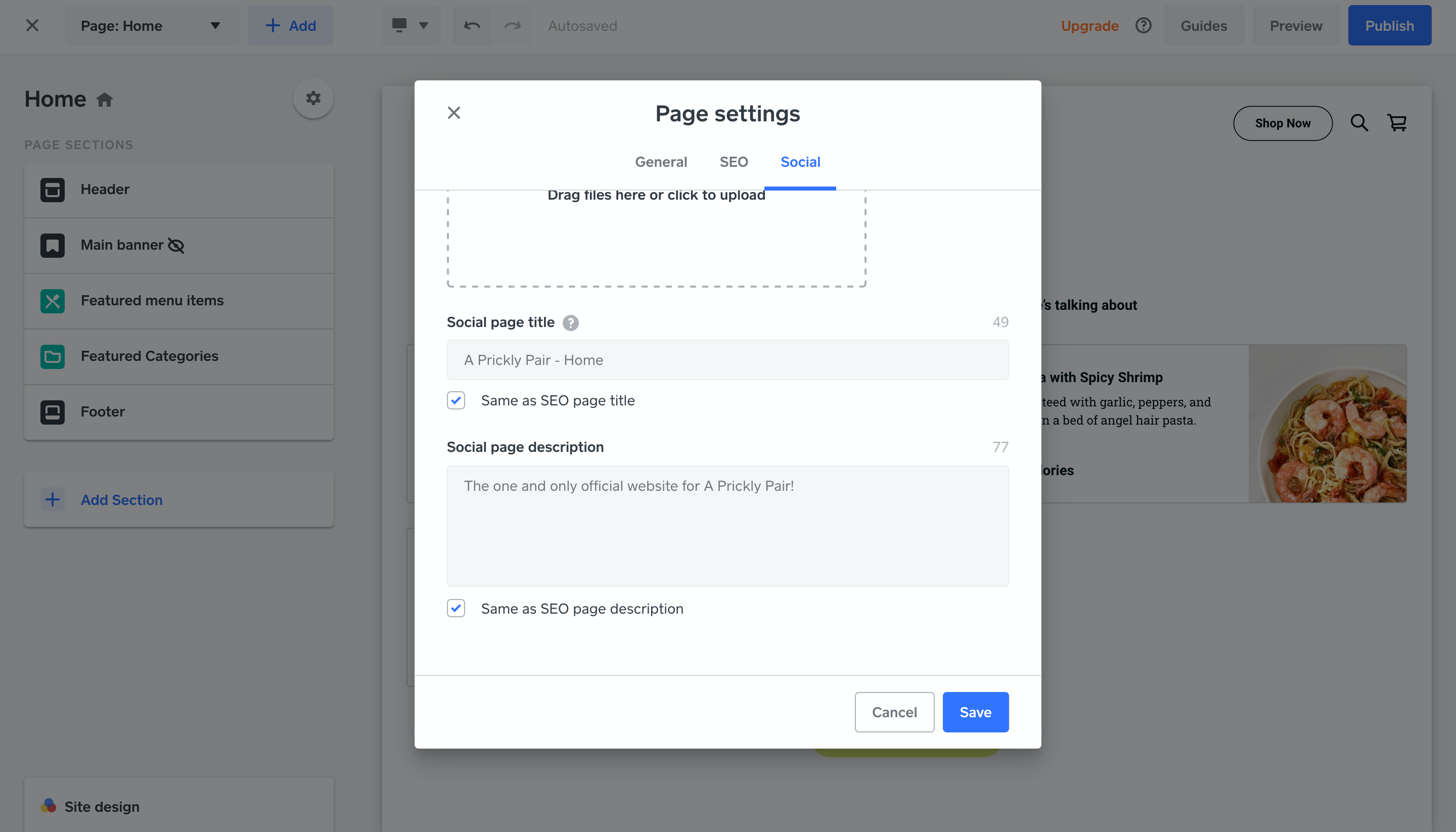Click the Site design color icon
The height and width of the screenshot is (832, 1456).
[49, 806]
